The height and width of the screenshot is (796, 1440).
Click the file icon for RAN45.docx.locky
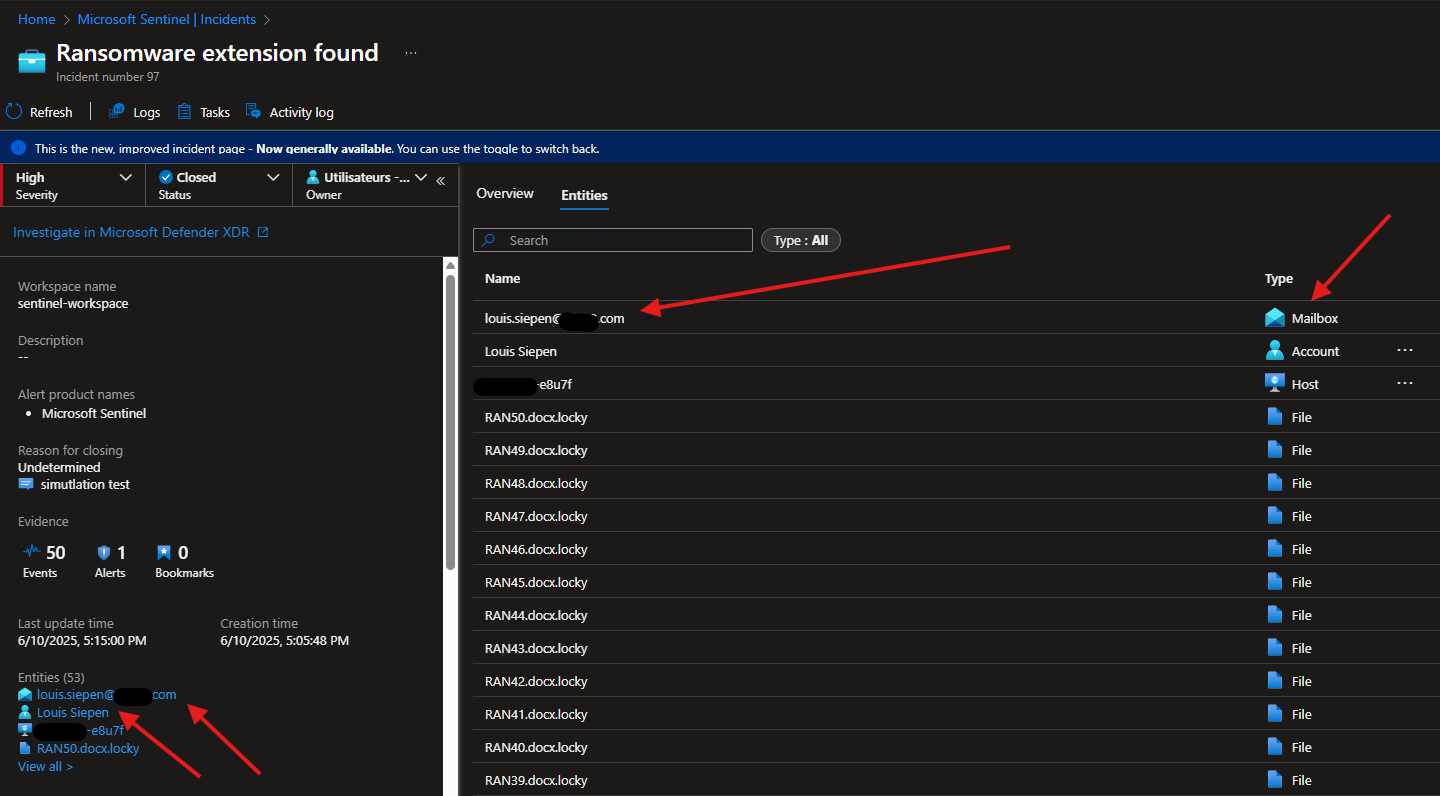(x=1275, y=582)
